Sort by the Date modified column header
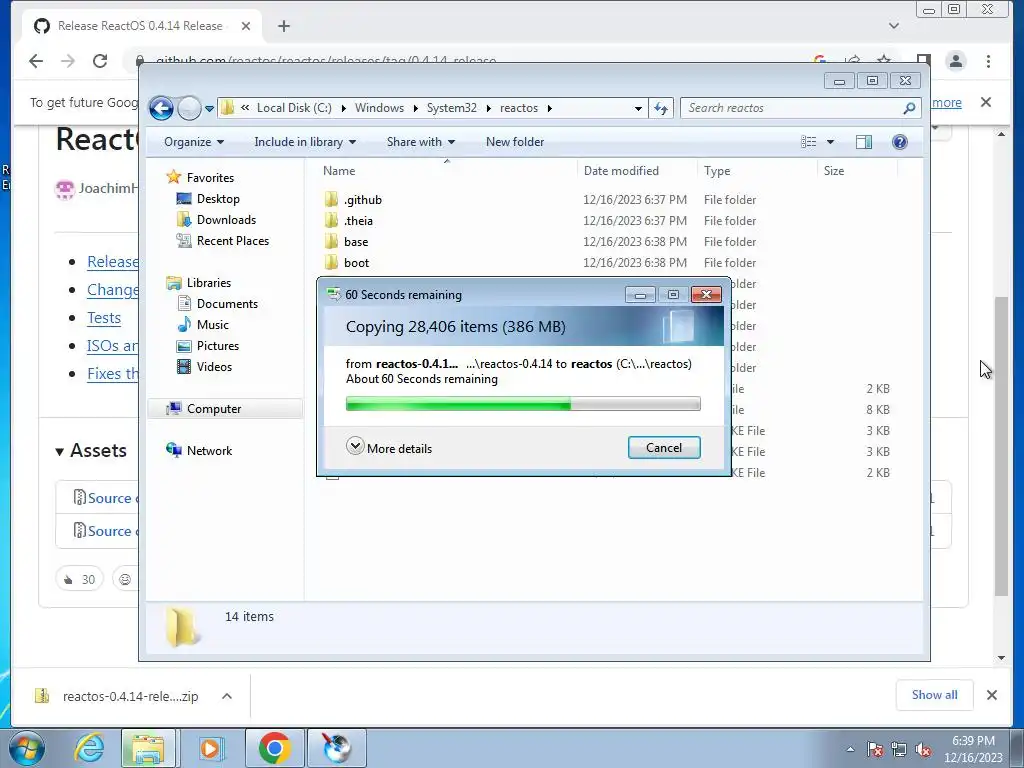Image resolution: width=1024 pixels, height=768 pixels. [621, 170]
